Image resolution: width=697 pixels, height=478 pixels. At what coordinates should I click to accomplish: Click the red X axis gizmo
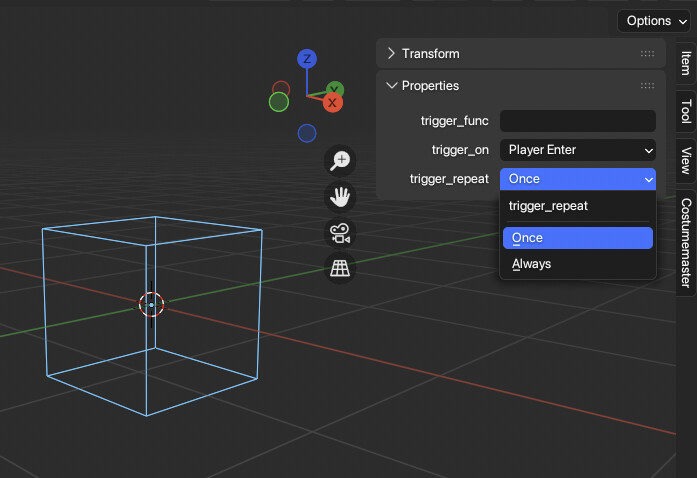(333, 102)
